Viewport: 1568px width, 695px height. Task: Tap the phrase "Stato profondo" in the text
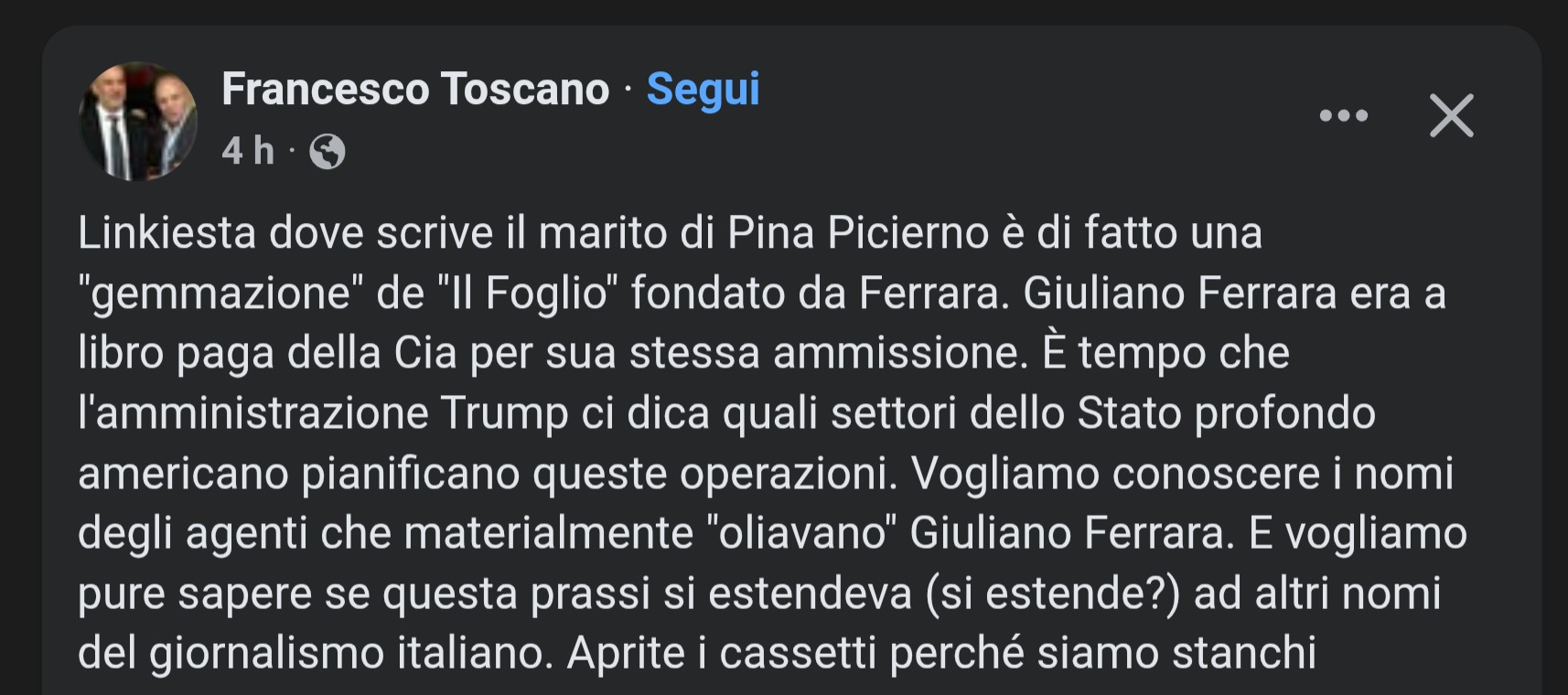coord(1226,413)
